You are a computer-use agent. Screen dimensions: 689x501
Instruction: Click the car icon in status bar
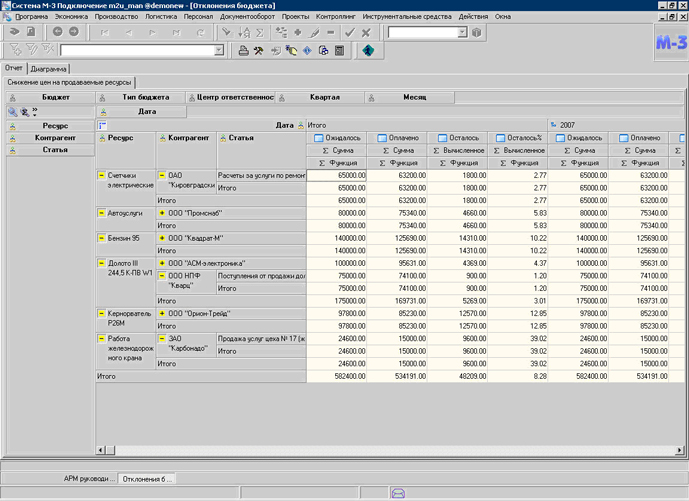coord(398,493)
